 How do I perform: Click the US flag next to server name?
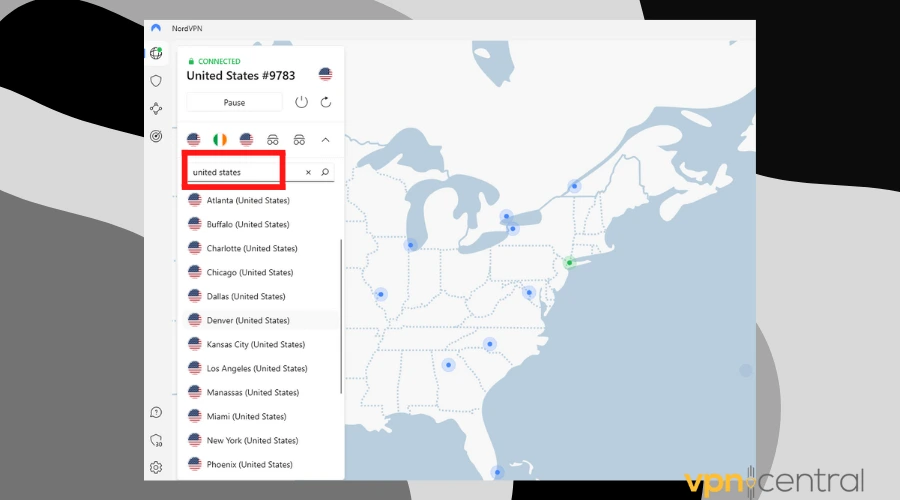325,74
